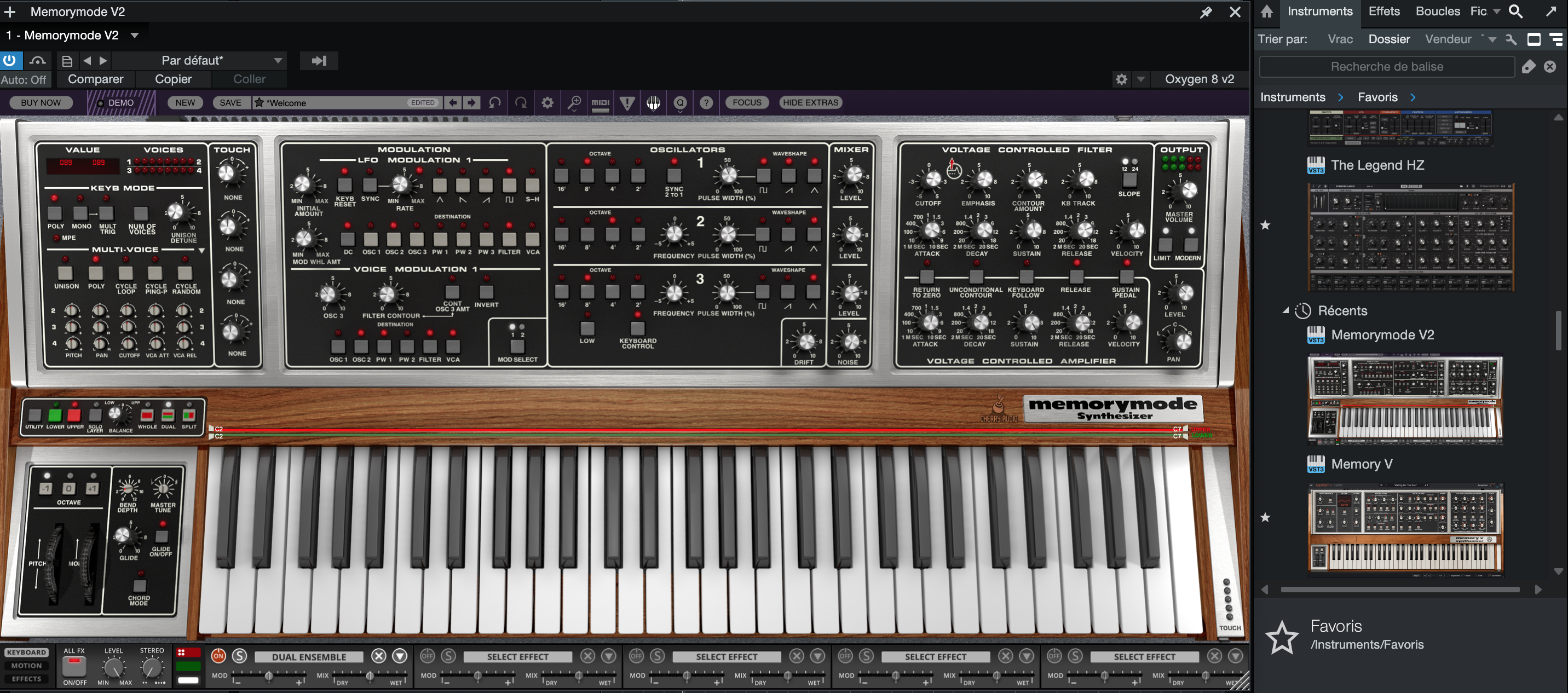The width and height of the screenshot is (1568, 693).
Task: Toggle the GLIDE ON/OFF button
Action: (162, 536)
